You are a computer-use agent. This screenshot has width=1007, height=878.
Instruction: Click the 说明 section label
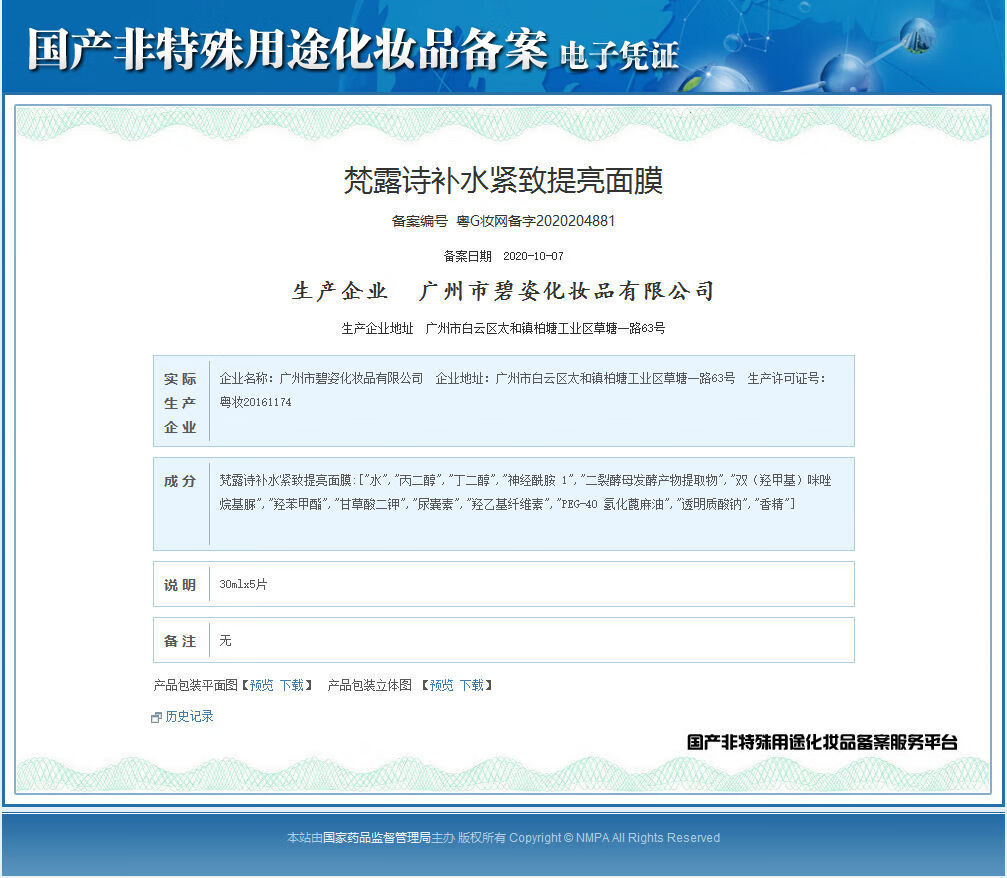click(180, 585)
